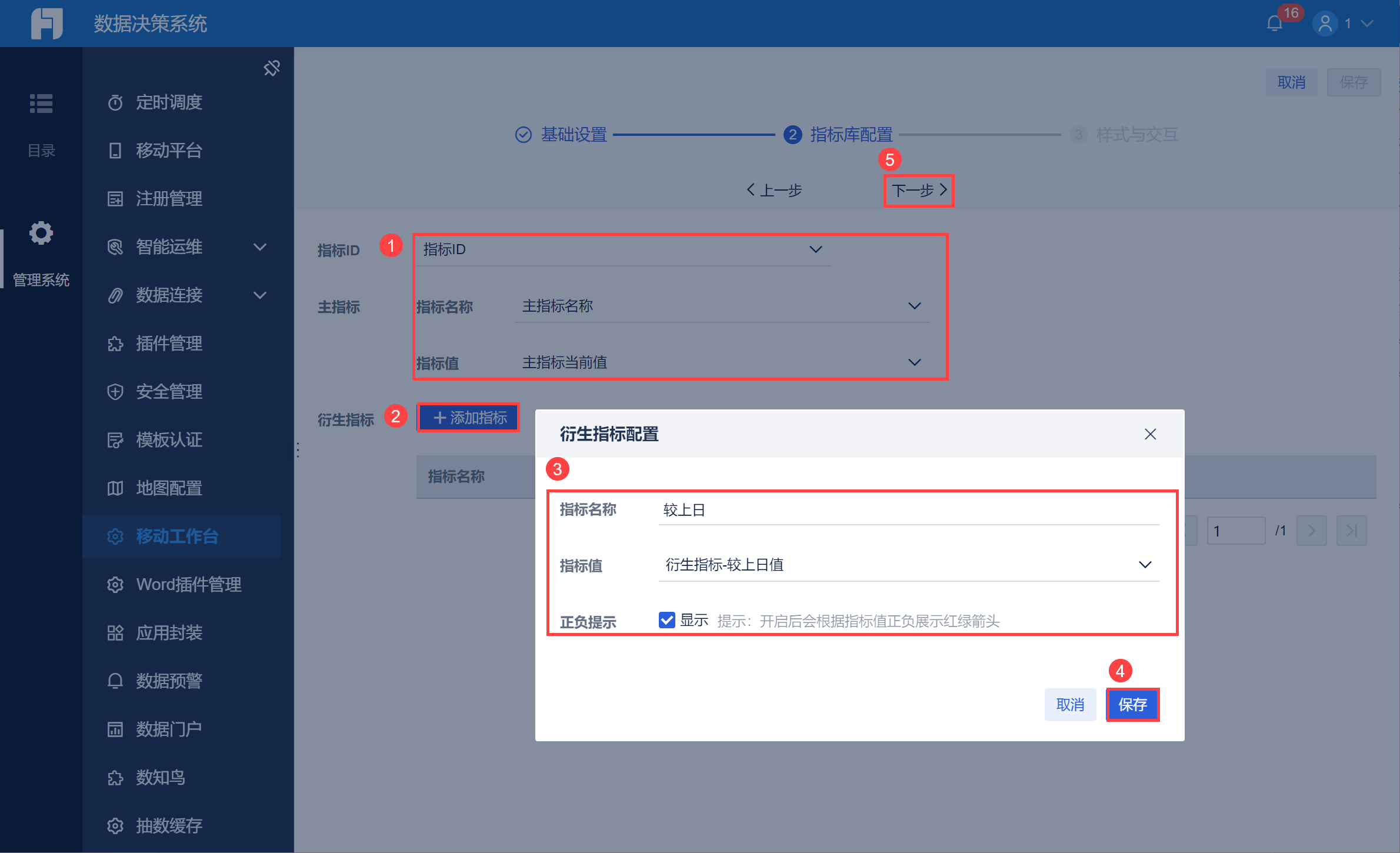This screenshot has height=853, width=1400.
Task: Select the 插件管理 menu item
Action: point(169,344)
